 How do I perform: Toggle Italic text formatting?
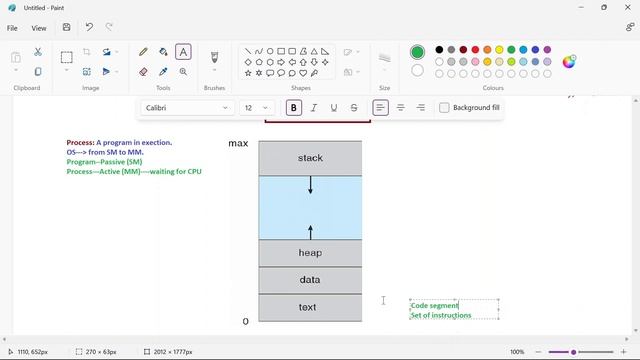[313, 108]
